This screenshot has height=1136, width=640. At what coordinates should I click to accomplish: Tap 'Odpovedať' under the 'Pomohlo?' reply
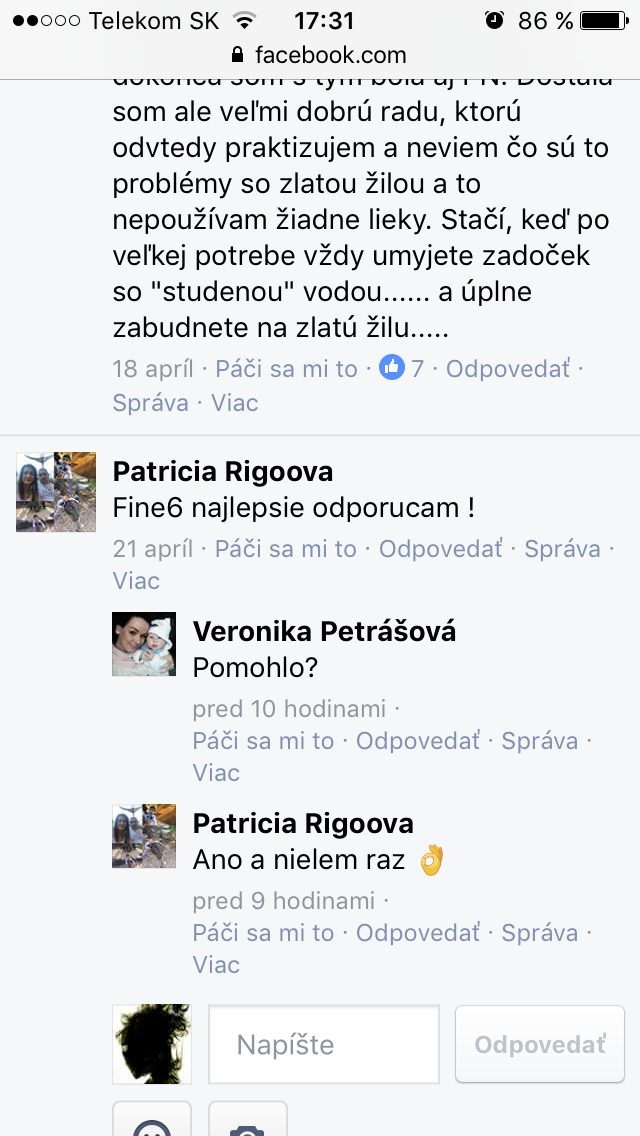pos(418,741)
